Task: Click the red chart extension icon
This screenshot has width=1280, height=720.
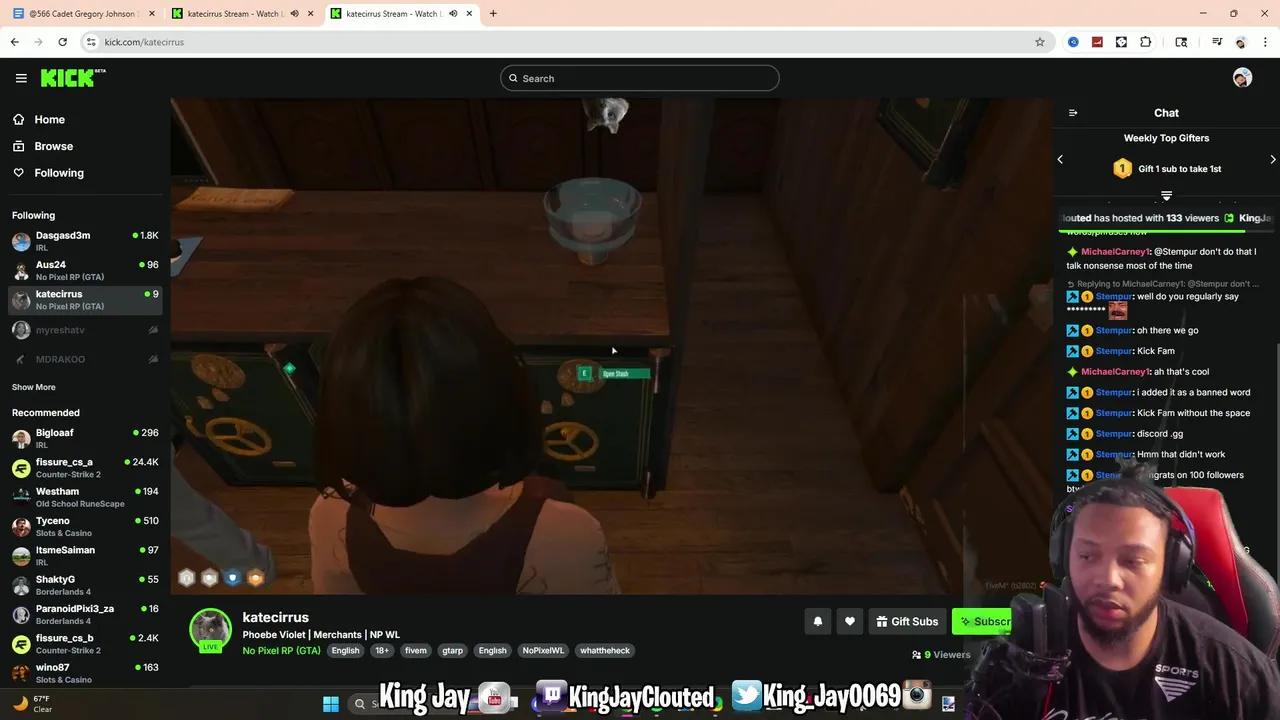Action: click(1097, 42)
